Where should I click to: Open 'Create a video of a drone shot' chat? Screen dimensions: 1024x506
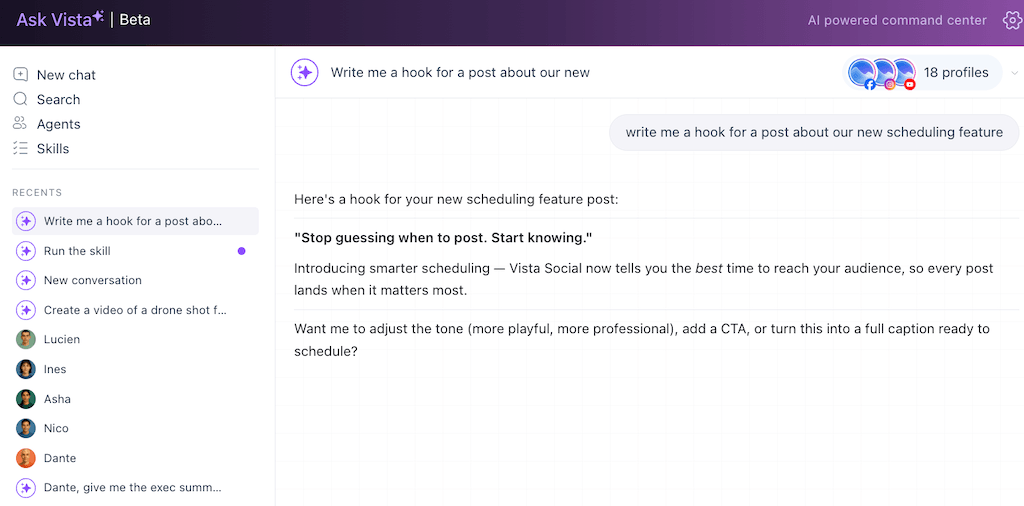click(135, 309)
